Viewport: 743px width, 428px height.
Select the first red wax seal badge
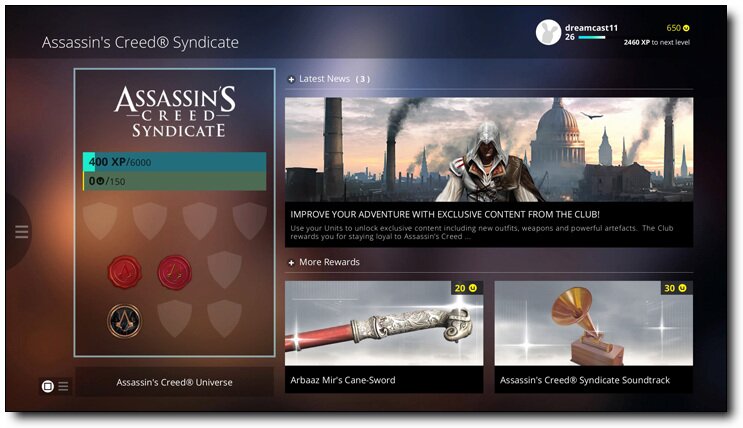(125, 272)
